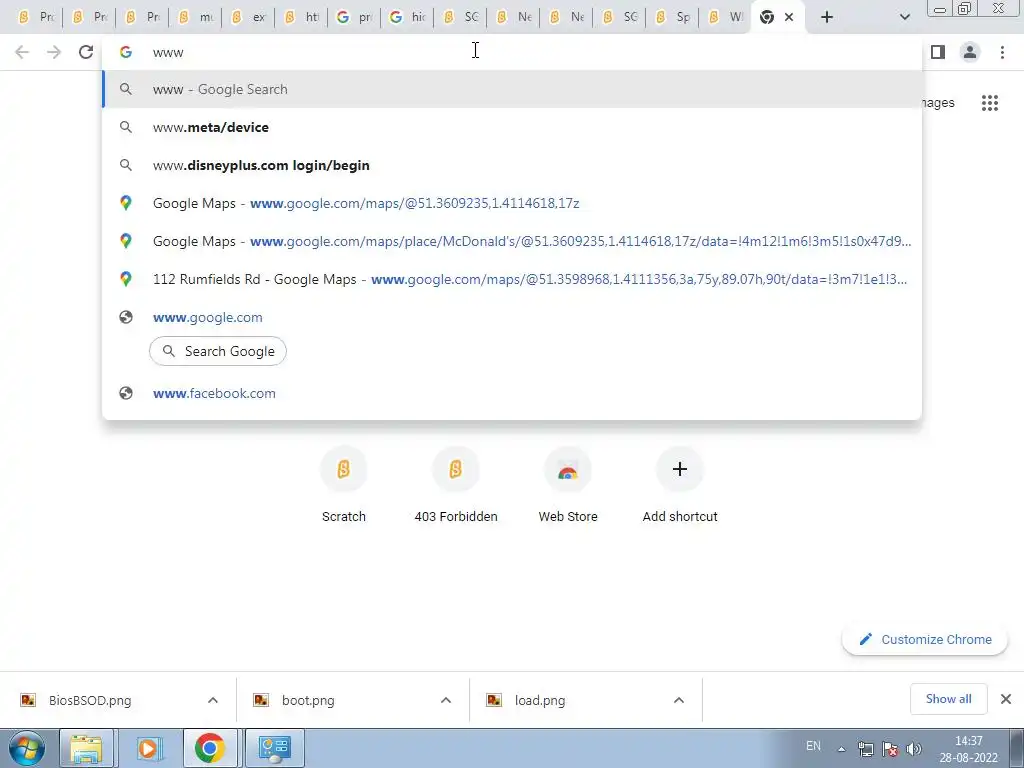The width and height of the screenshot is (1024, 768).
Task: Click Show all downloads
Action: [x=948, y=699]
